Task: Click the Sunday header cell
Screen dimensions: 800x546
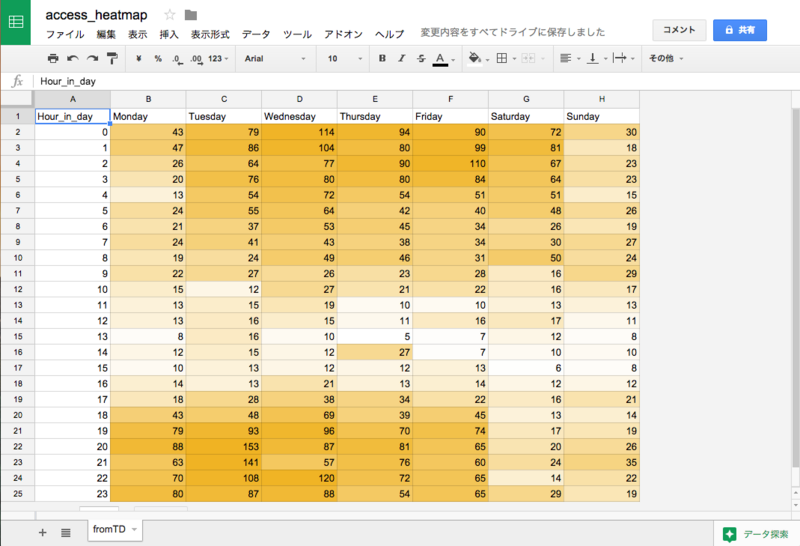Action: click(602, 116)
